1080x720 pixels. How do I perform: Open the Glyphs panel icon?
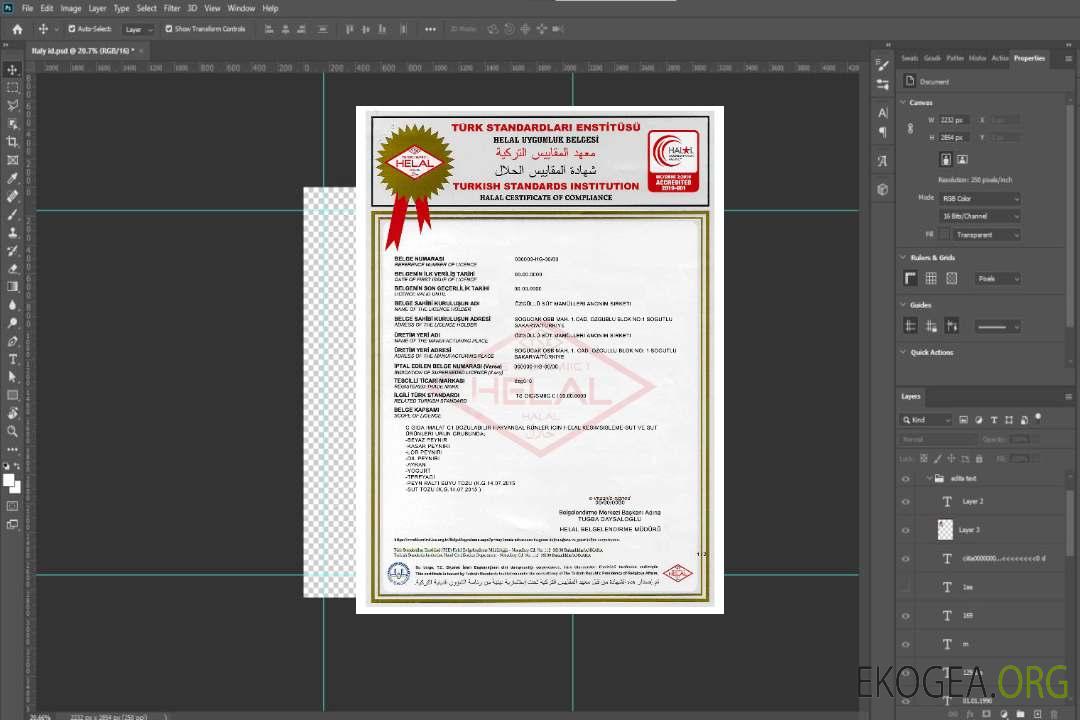[x=882, y=161]
